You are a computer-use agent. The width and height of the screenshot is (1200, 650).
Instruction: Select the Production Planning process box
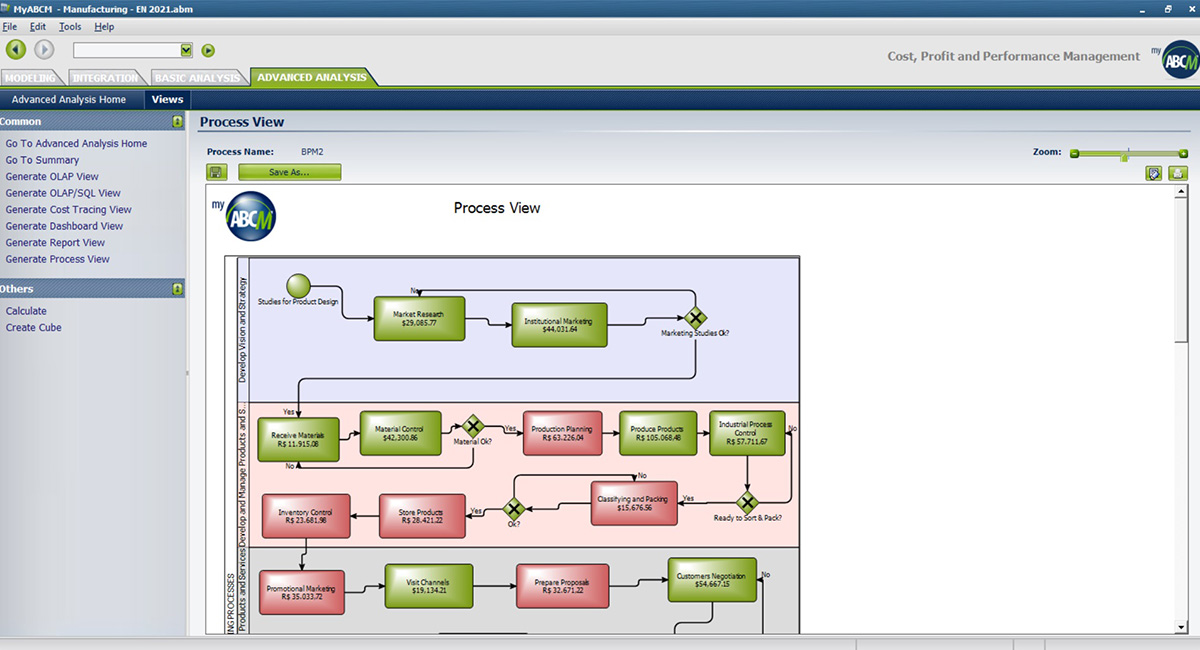coord(562,433)
